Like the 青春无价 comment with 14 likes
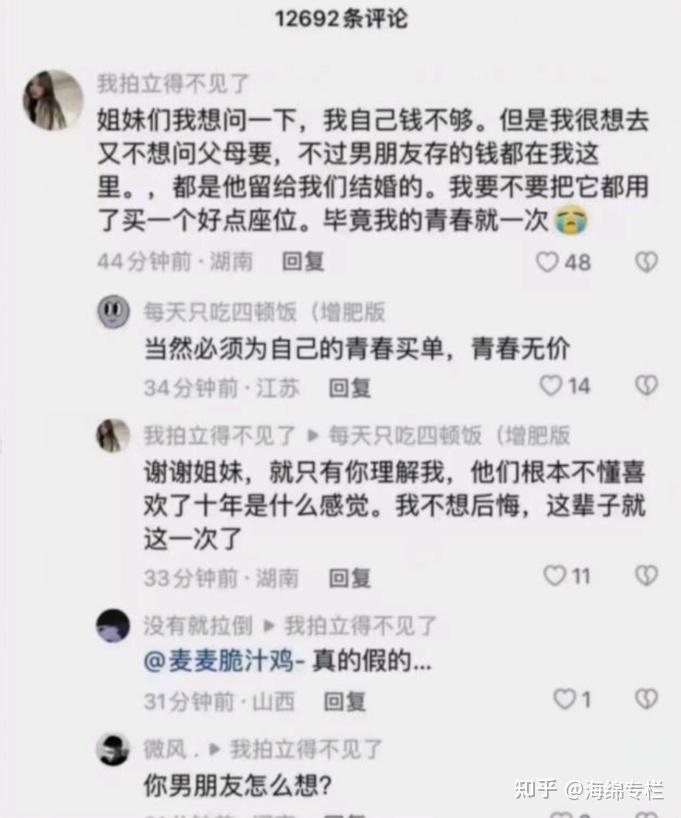The height and width of the screenshot is (818, 681). tap(551, 386)
